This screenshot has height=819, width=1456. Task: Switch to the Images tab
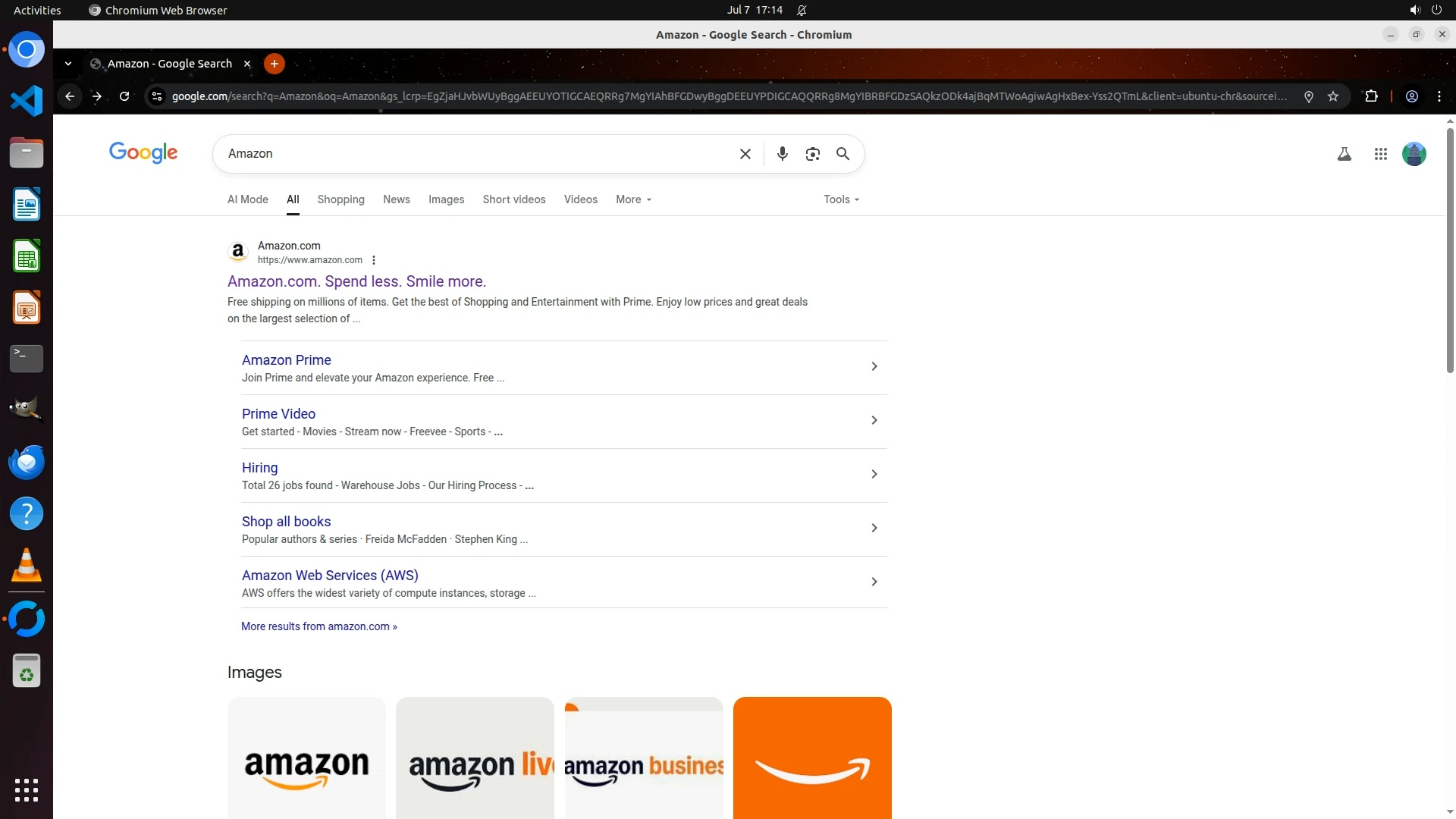tap(446, 199)
